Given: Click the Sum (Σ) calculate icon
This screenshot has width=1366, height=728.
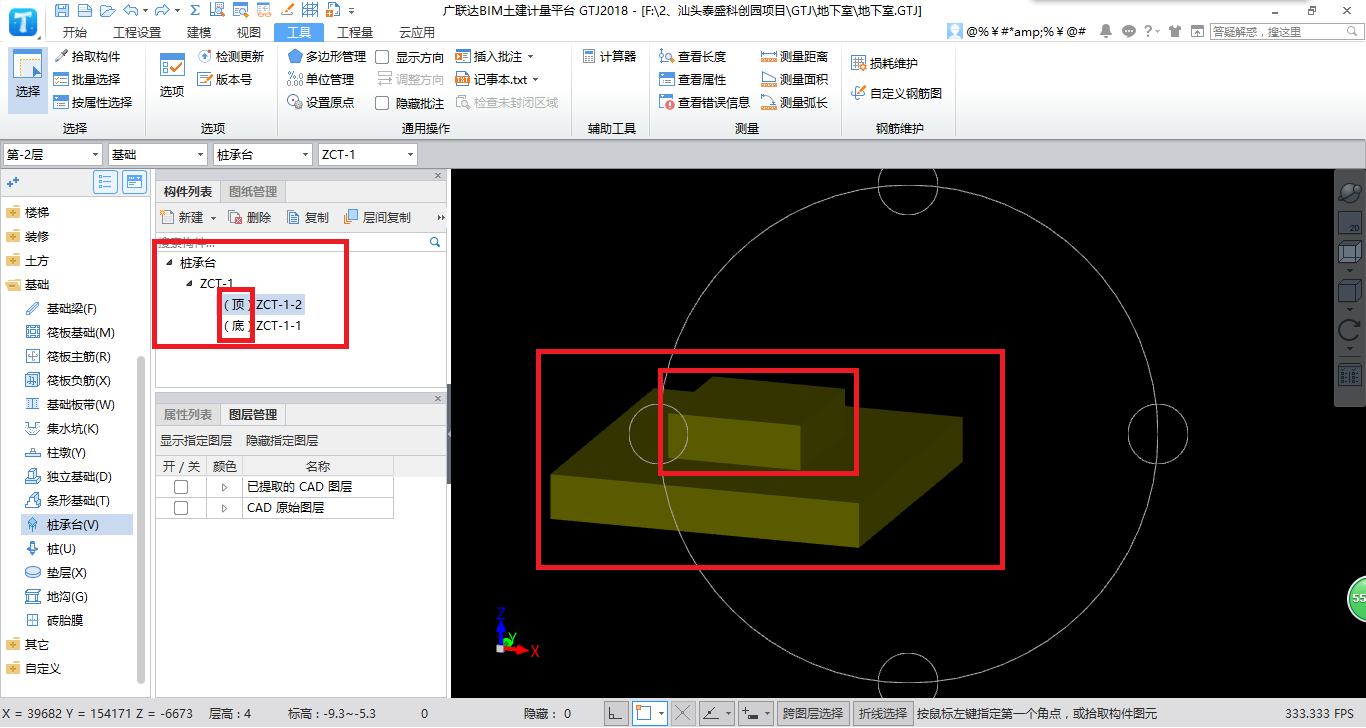Looking at the screenshot, I should click(194, 10).
